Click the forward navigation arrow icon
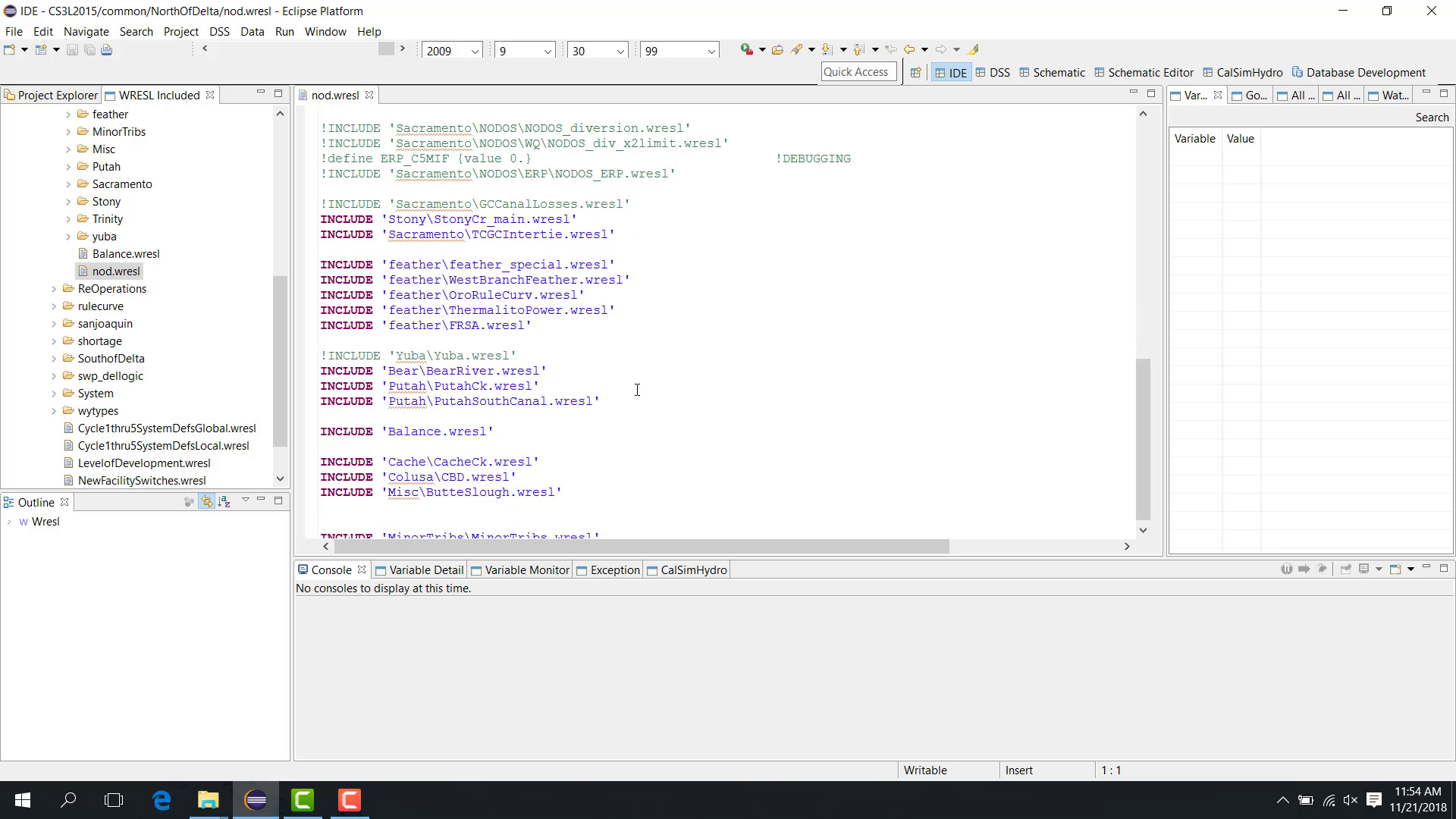Viewport: 1456px width, 819px height. tap(941, 50)
